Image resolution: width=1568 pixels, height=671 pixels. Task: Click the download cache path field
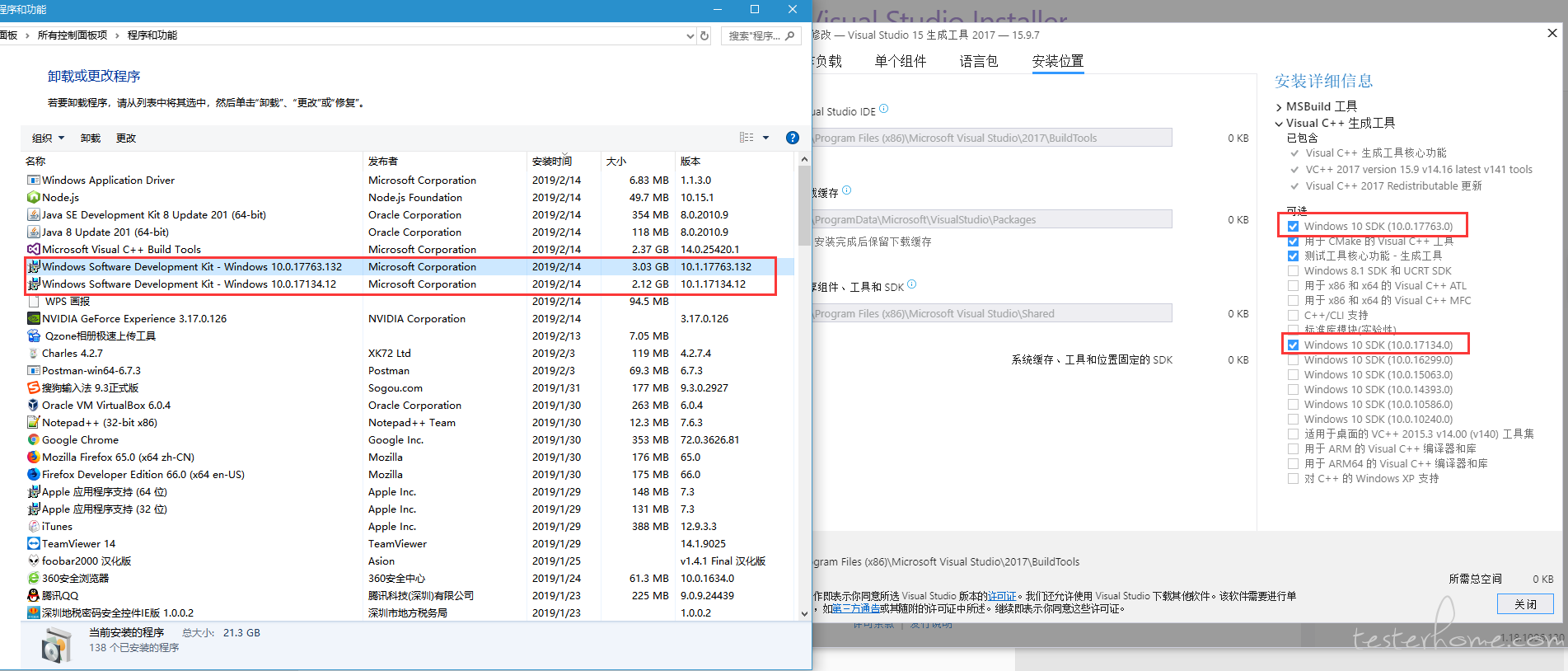992,219
